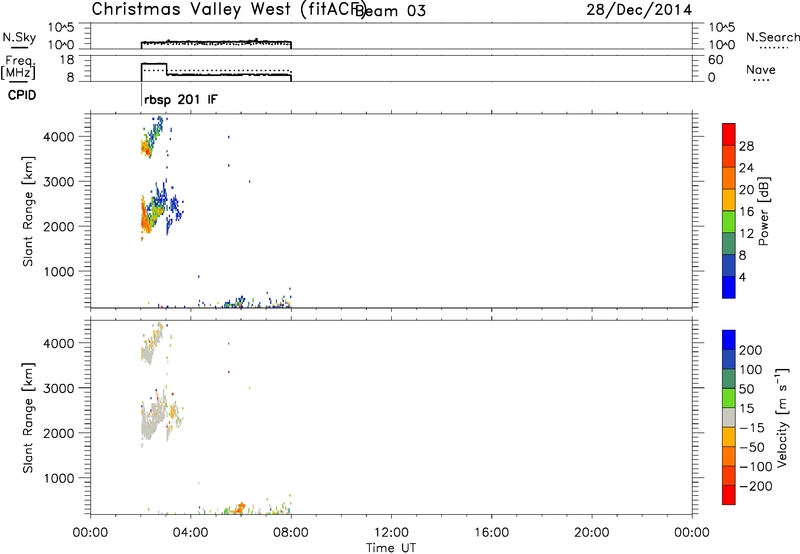Viewport: 800px width, 554px height.
Task: Click the "Time UT" axis title
Action: coord(391,548)
